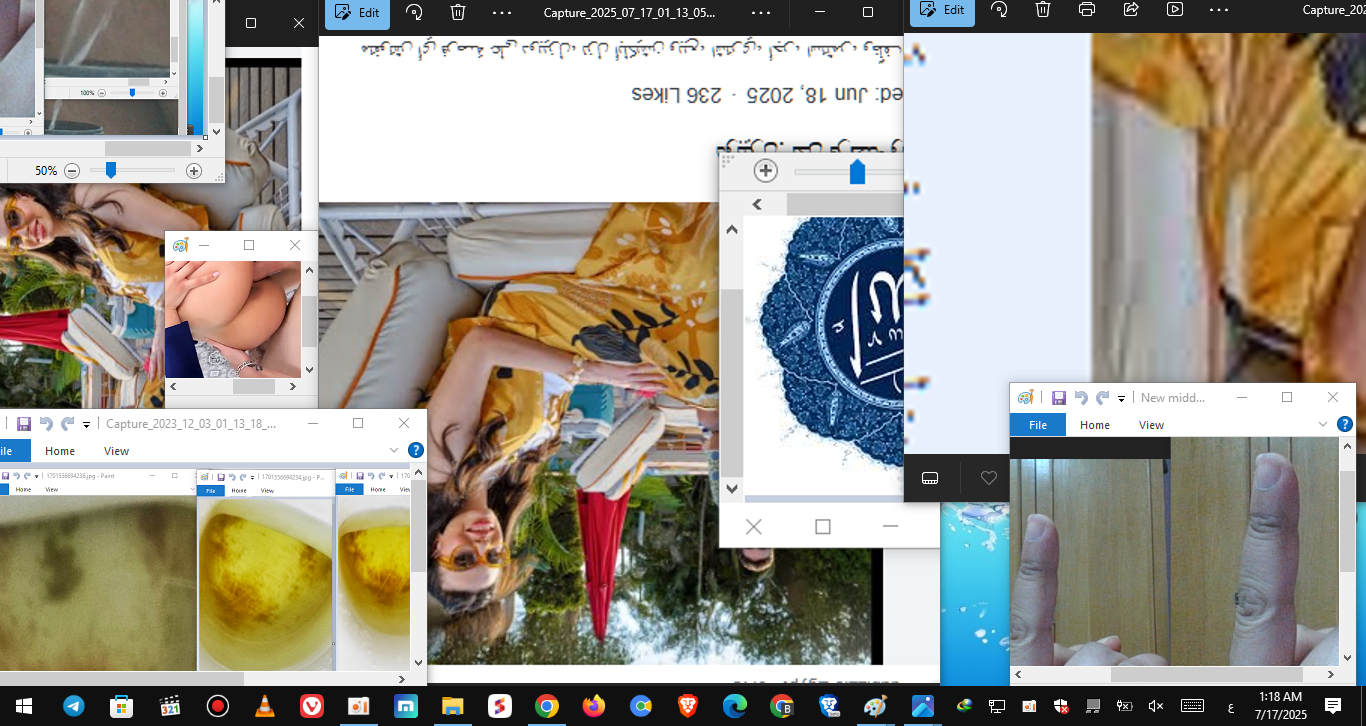Open Paint Help in the Capture_2023 window
Viewport: 1366px width, 726px height.
point(416,451)
